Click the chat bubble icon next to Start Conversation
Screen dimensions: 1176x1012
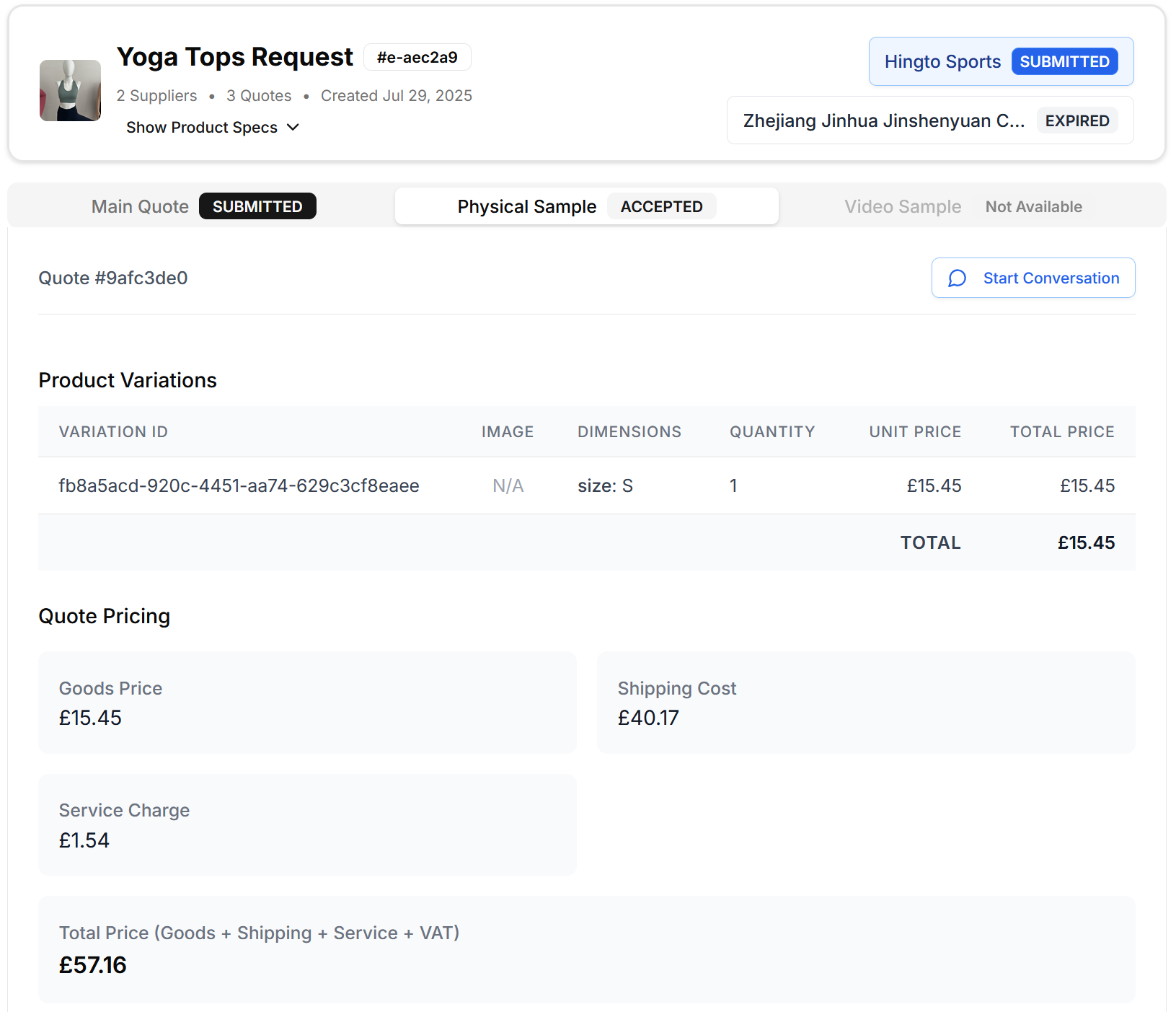957,278
